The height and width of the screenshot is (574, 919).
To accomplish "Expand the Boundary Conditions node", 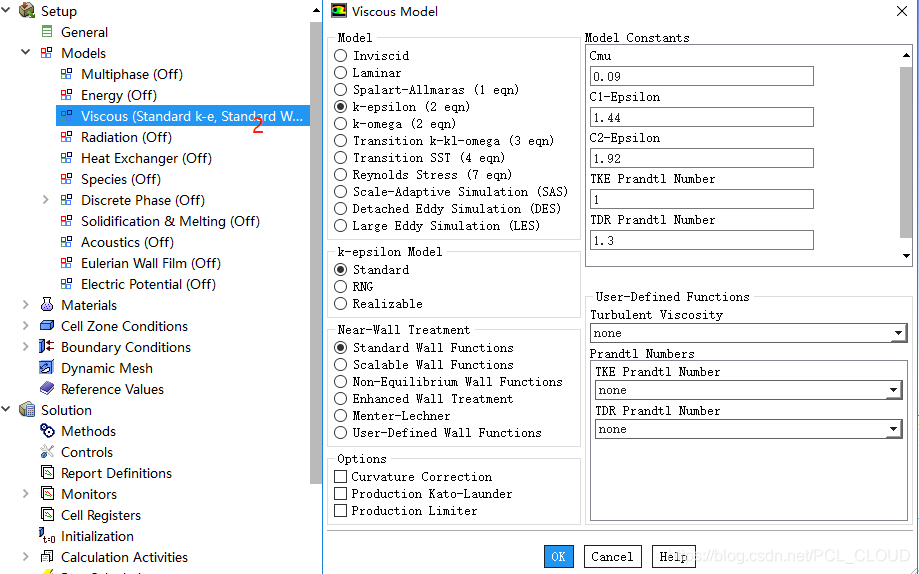I will (26, 347).
